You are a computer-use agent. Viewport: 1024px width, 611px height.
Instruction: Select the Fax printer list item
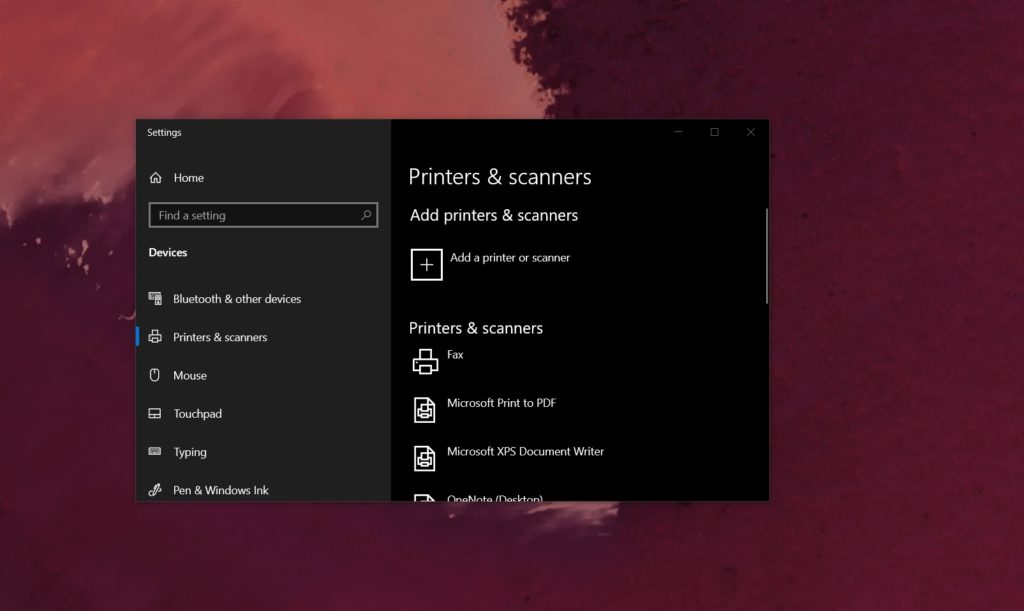point(455,355)
